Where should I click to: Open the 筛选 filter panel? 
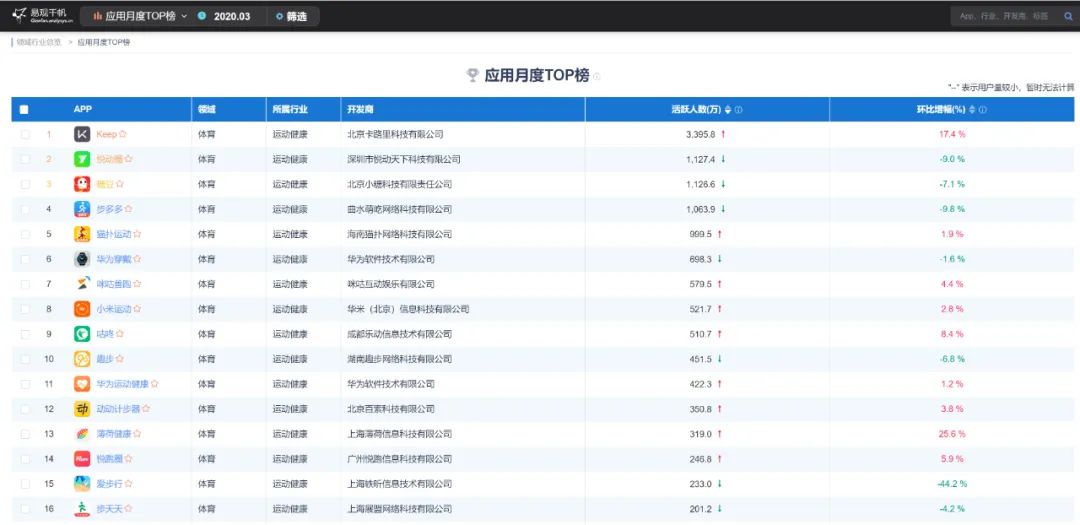pyautogui.click(x=291, y=16)
